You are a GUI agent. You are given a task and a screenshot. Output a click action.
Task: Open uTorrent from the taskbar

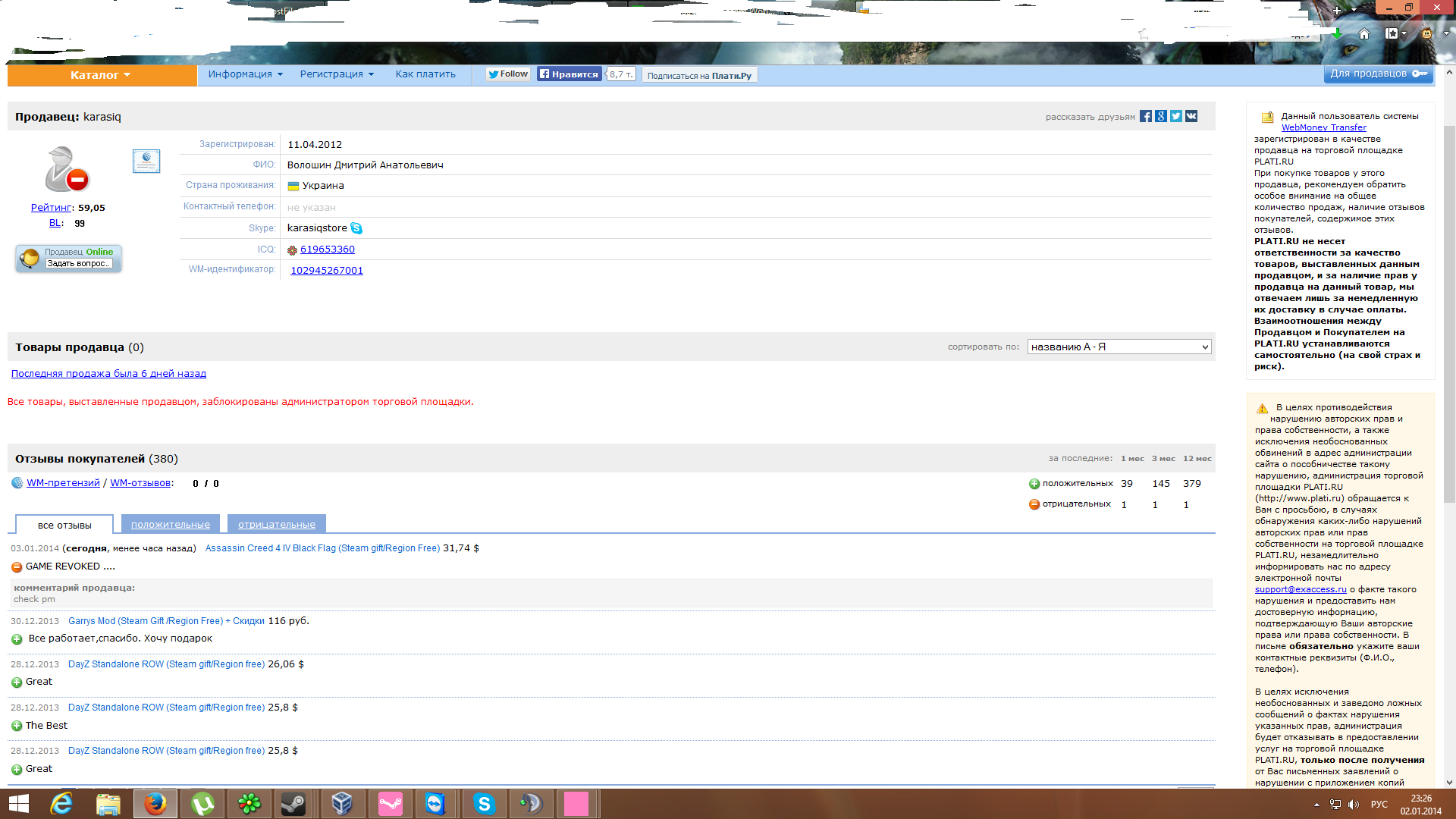point(202,804)
